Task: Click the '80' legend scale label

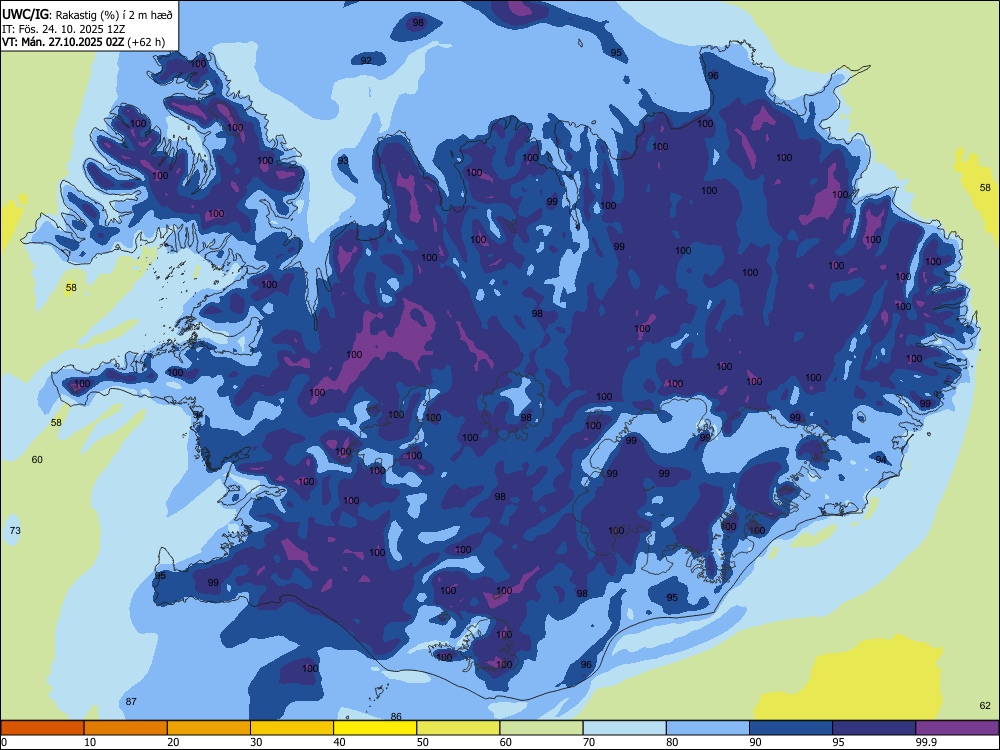Action: coord(672,742)
